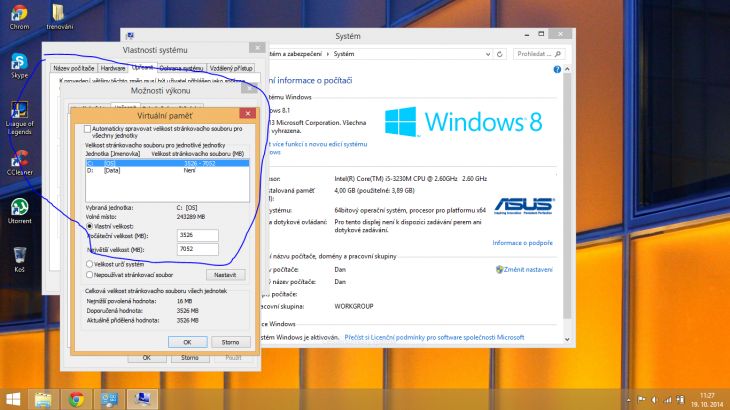Click Storno in Virtuální paměť dialog
730x410 pixels.
point(230,342)
